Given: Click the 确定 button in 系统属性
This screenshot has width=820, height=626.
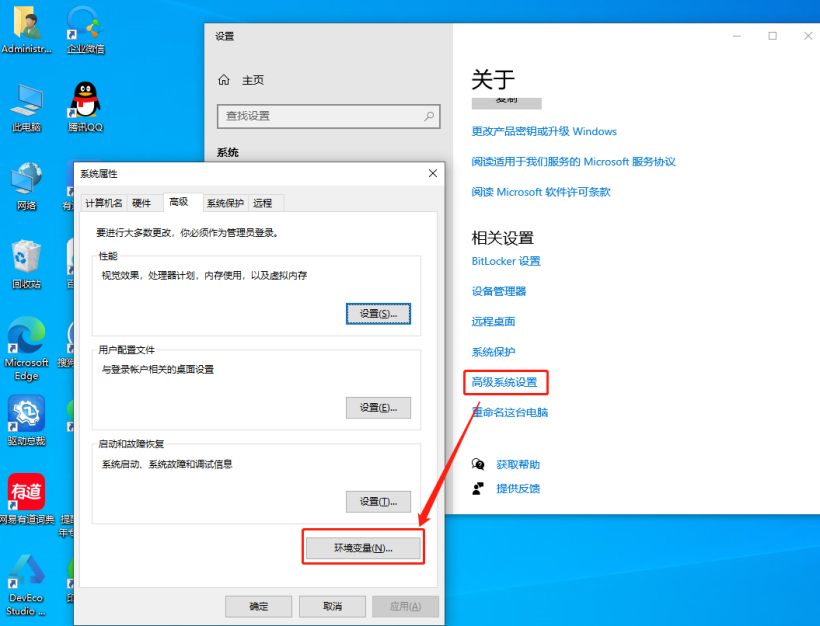Looking at the screenshot, I should (x=258, y=606).
